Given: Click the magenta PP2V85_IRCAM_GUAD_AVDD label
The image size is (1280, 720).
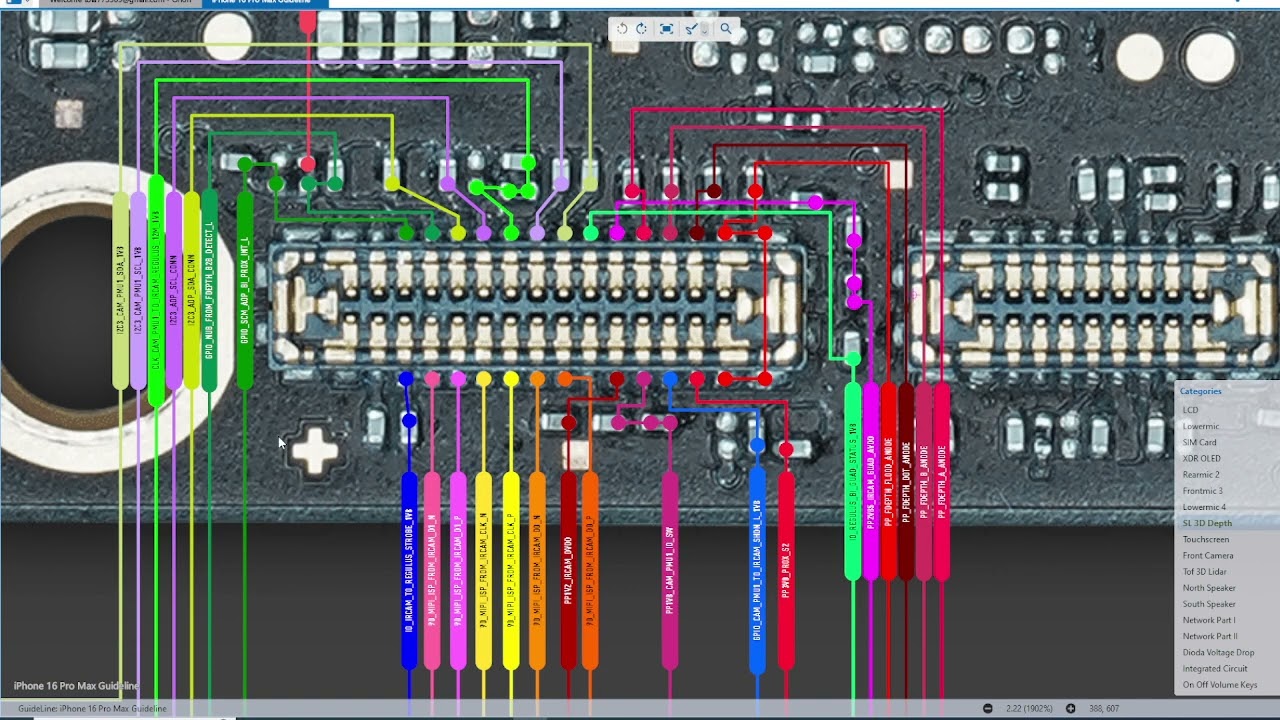Looking at the screenshot, I should point(871,481).
